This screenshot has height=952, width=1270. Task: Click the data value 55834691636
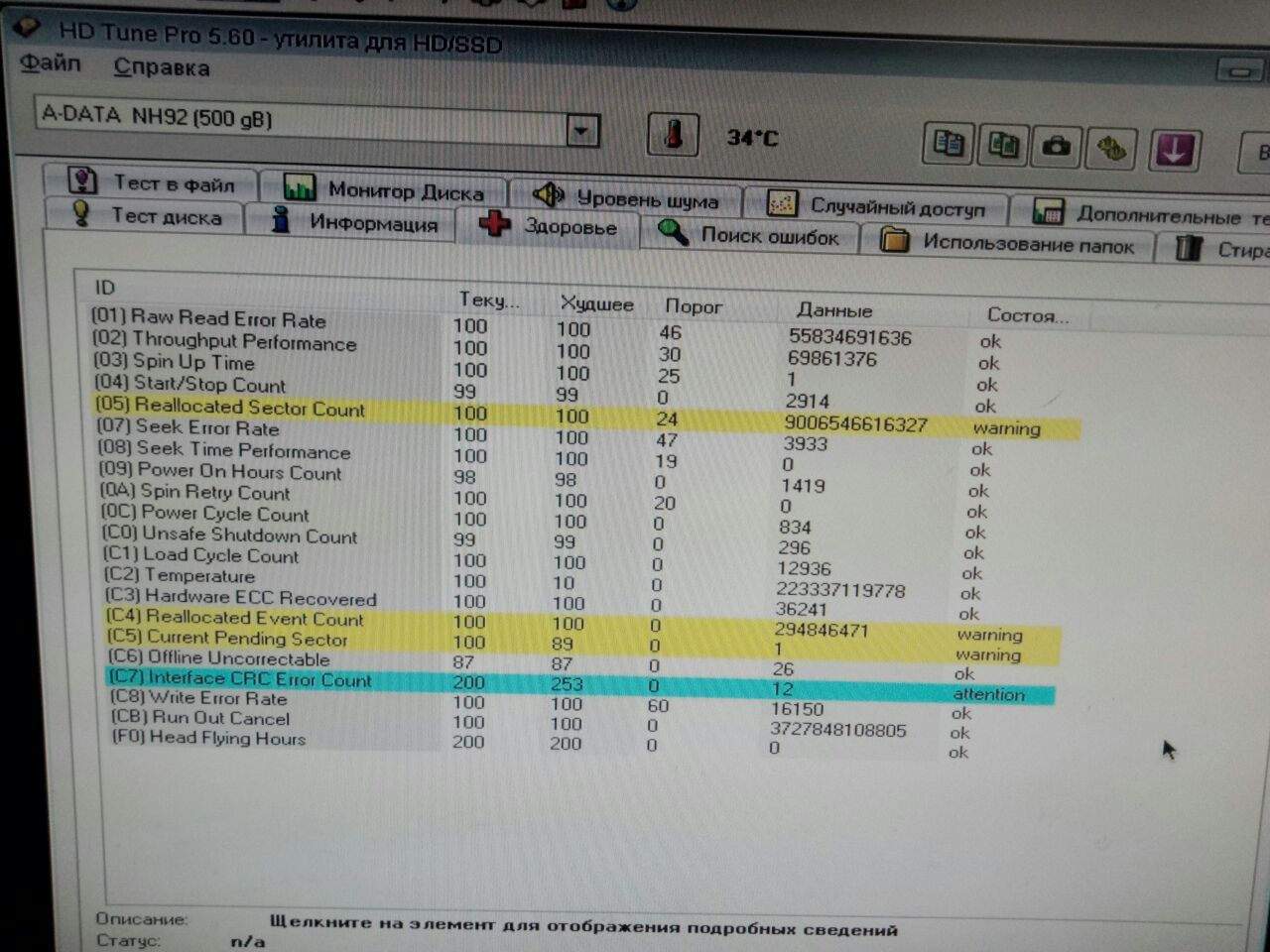point(850,337)
